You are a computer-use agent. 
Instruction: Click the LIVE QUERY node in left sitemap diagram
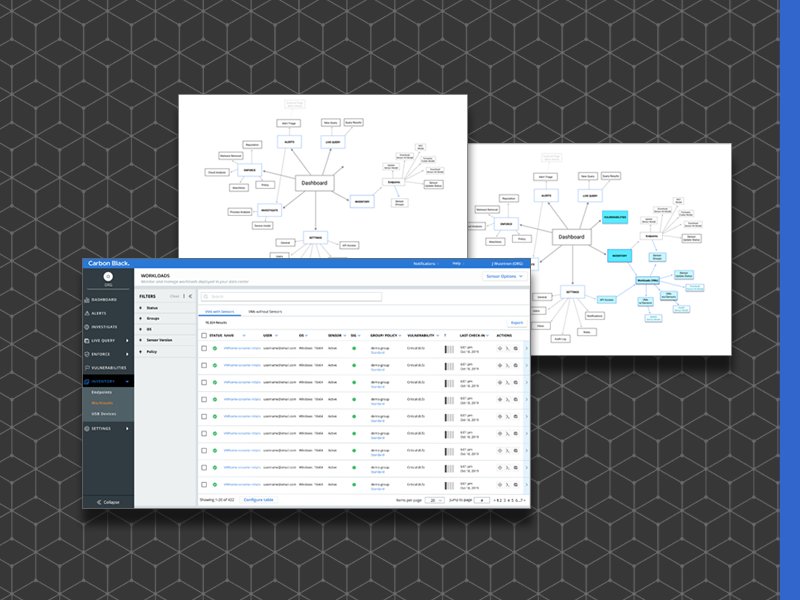(x=333, y=142)
